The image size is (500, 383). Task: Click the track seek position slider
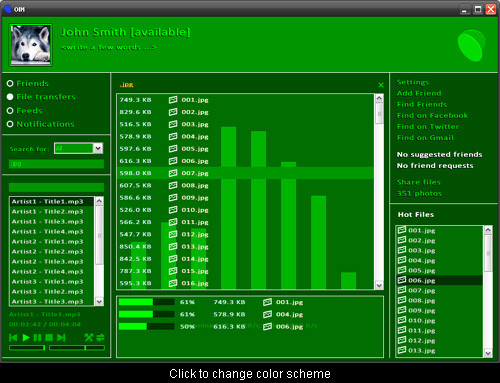coord(77,348)
